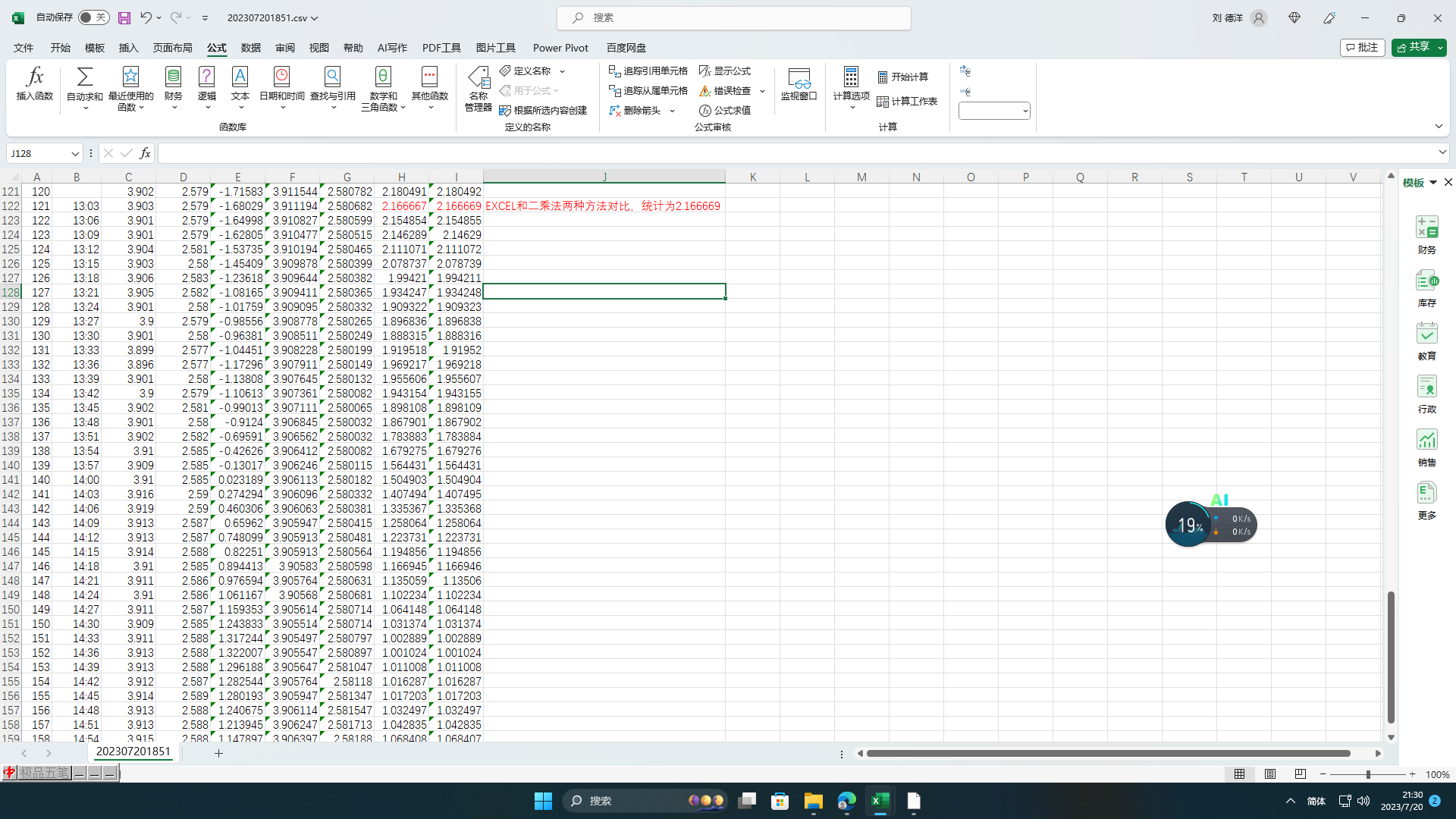Toggle the AutoSave (自动保存) switch
The image size is (1456, 819).
(93, 17)
